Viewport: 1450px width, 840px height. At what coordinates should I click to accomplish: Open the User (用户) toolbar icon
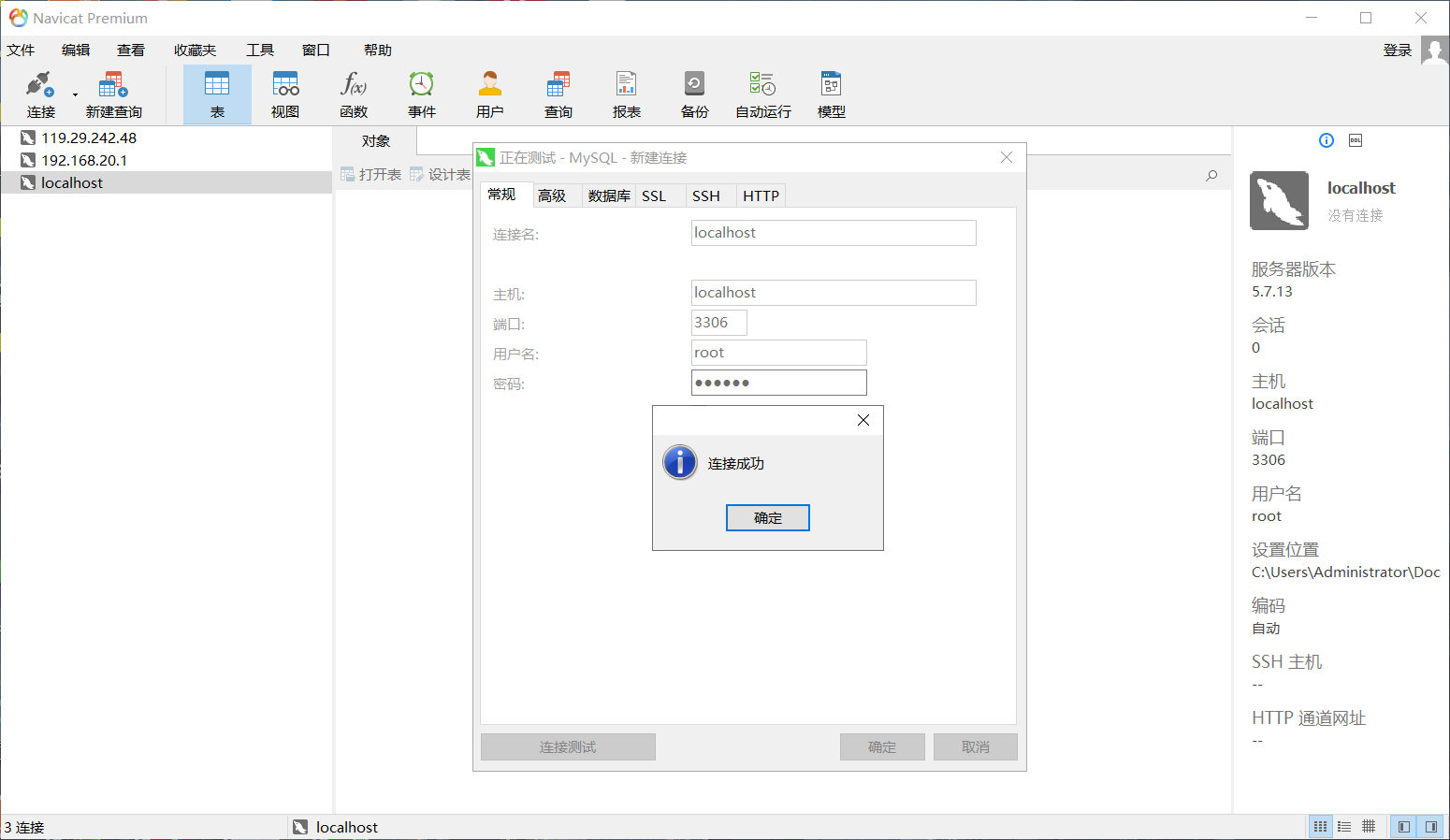489,94
